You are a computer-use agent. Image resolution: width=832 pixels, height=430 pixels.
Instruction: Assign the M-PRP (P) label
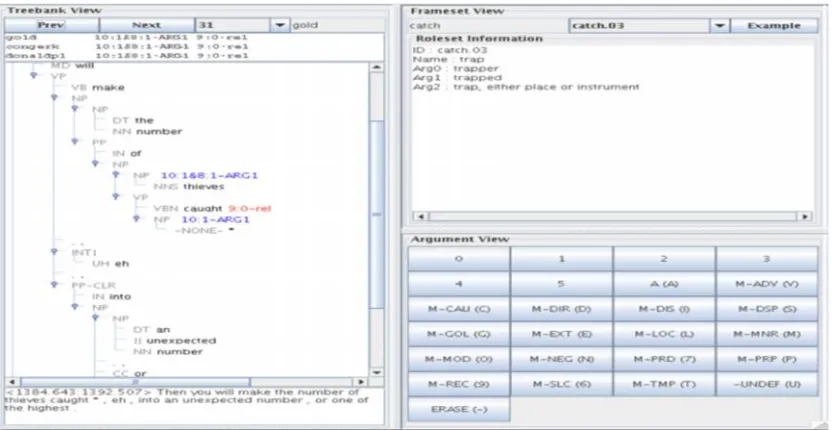pyautogui.click(x=767, y=359)
